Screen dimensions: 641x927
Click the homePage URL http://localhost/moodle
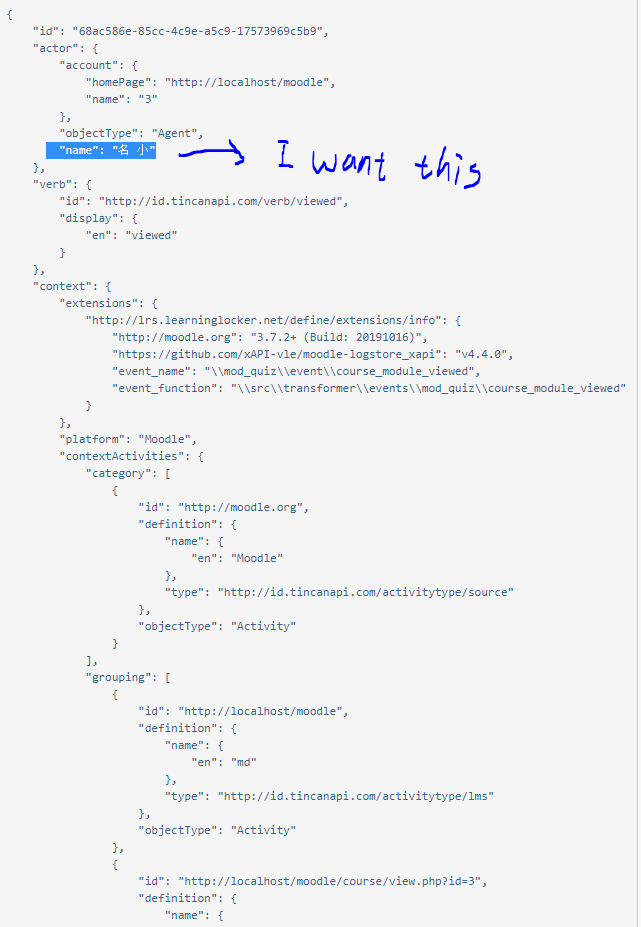click(x=247, y=82)
